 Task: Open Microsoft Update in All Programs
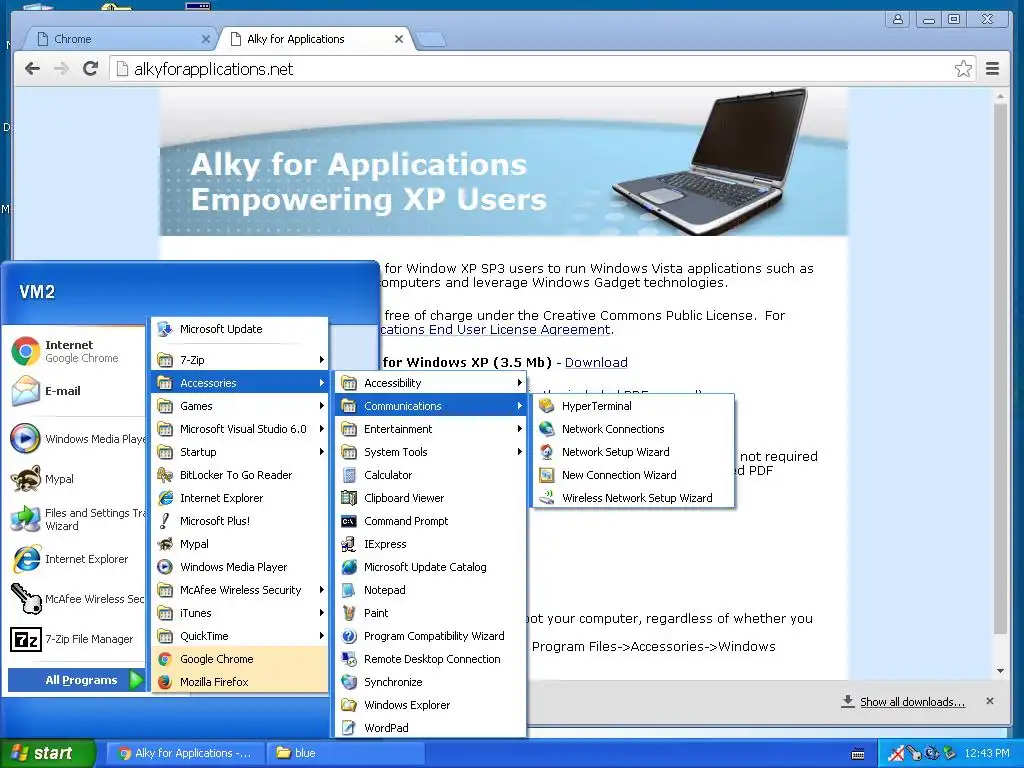tap(240, 329)
